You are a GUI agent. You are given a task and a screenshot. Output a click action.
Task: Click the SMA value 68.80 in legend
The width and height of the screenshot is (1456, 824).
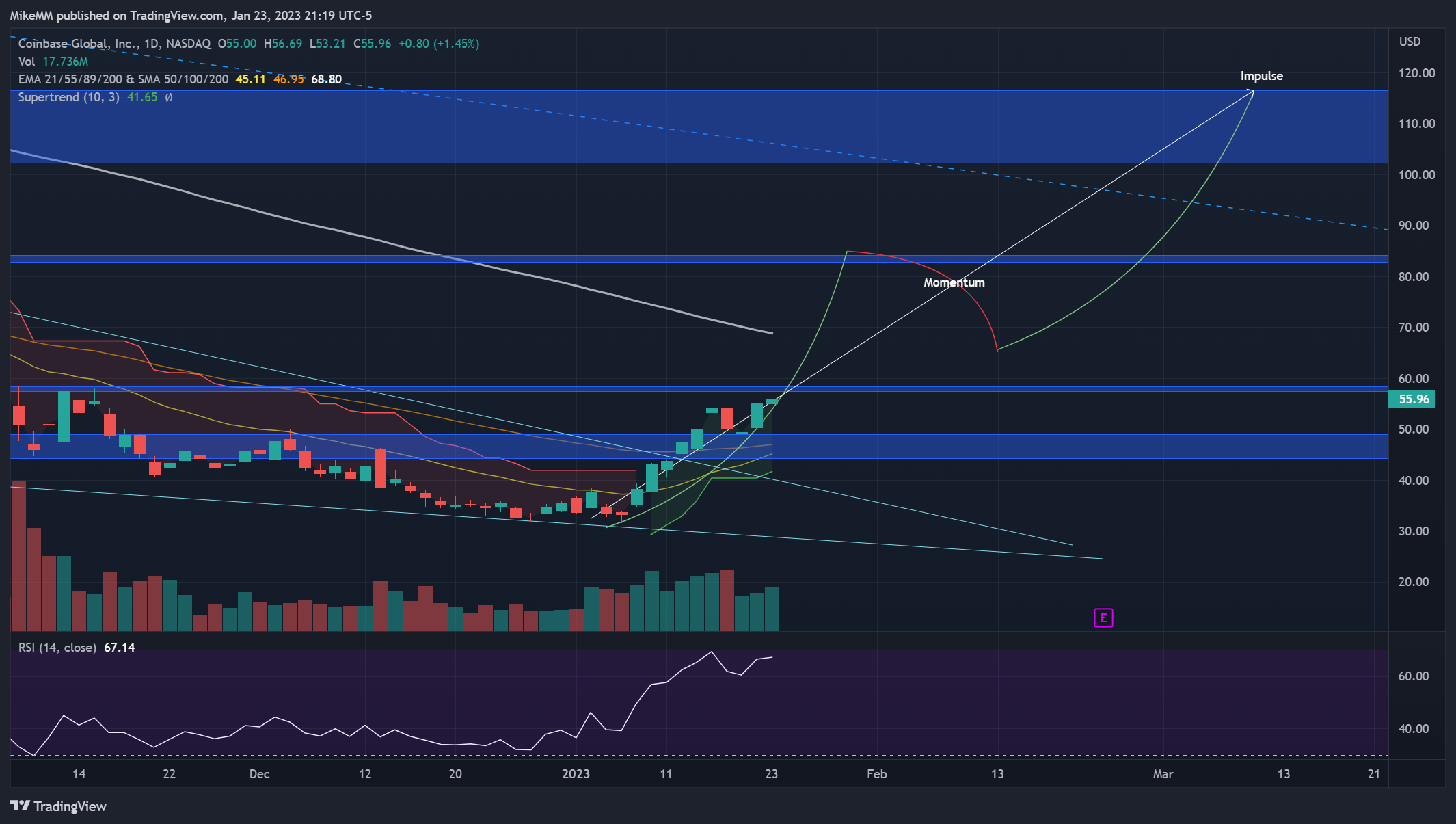(327, 79)
